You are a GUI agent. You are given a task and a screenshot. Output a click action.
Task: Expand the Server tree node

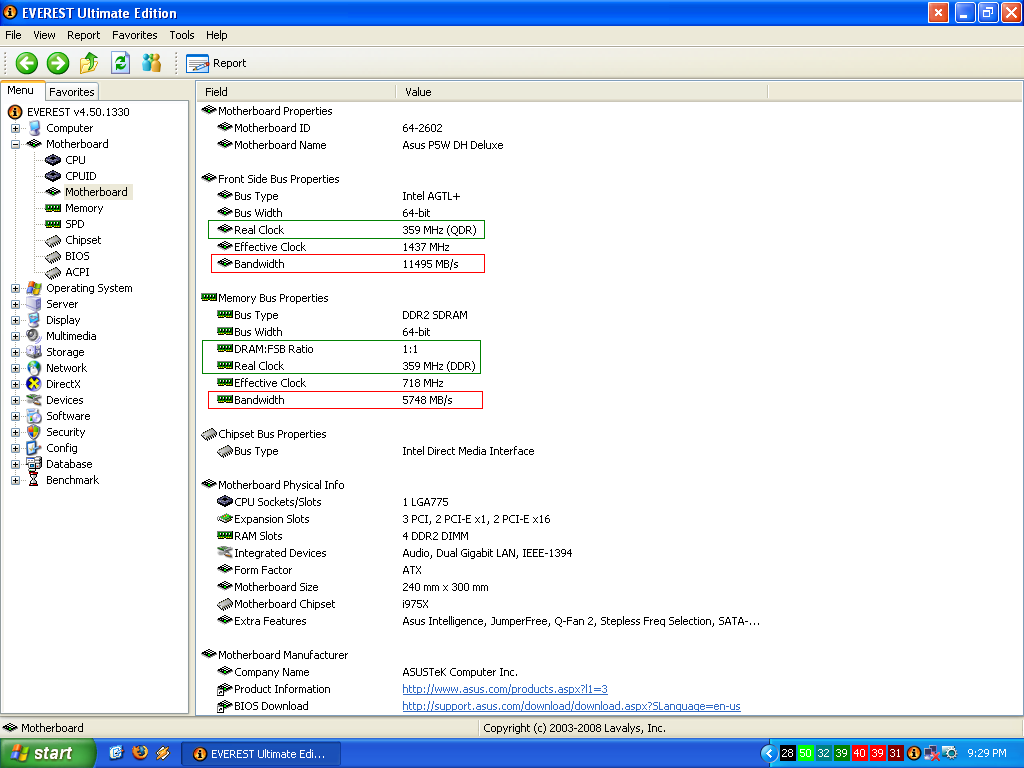tap(15, 304)
